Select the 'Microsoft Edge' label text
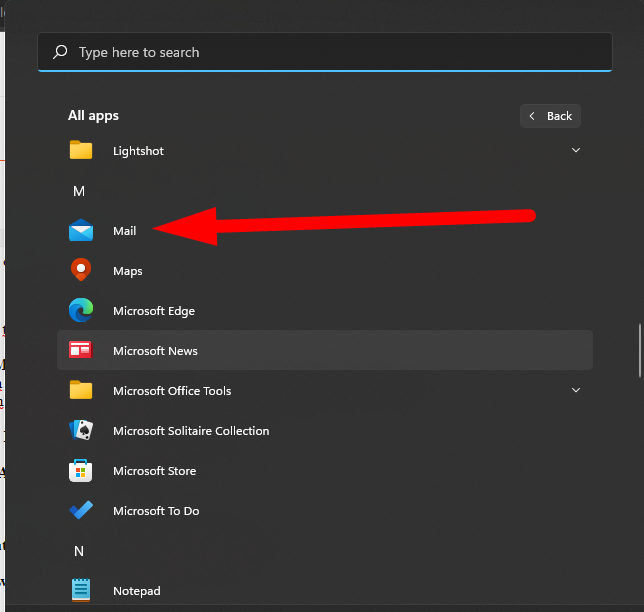Viewport: 644px width, 612px height. [x=154, y=311]
